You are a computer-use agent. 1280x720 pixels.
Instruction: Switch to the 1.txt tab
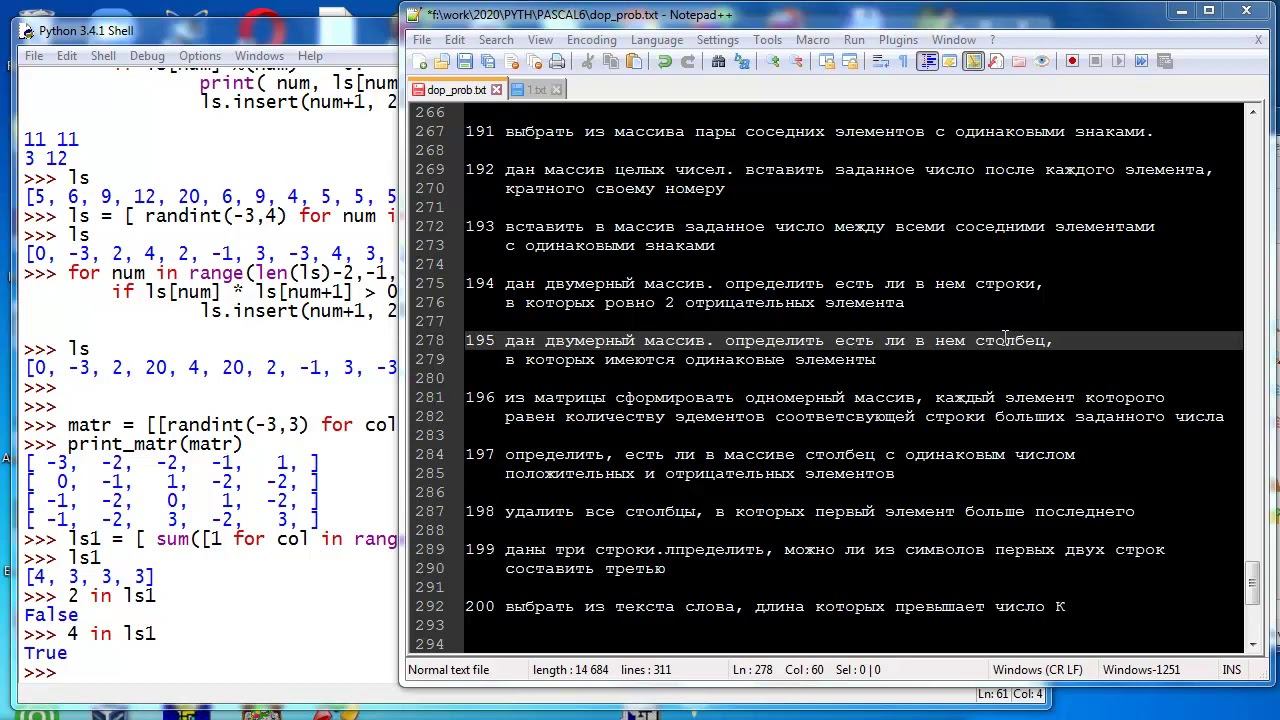click(536, 90)
